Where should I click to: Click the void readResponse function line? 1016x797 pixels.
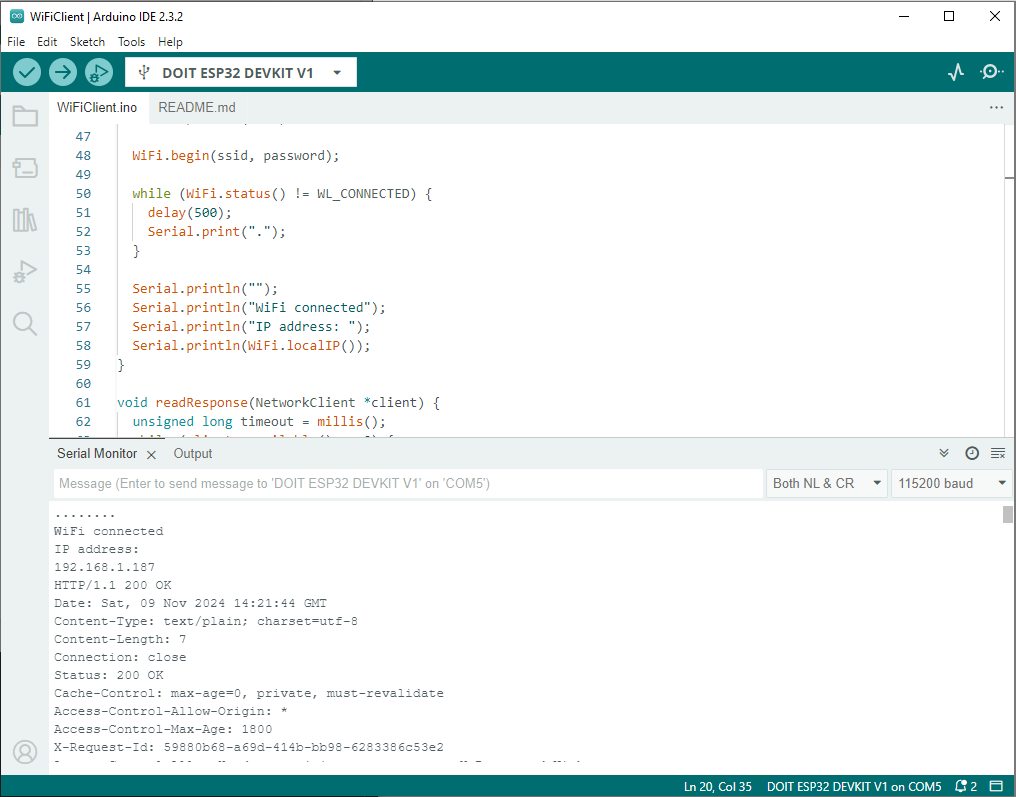coord(279,402)
